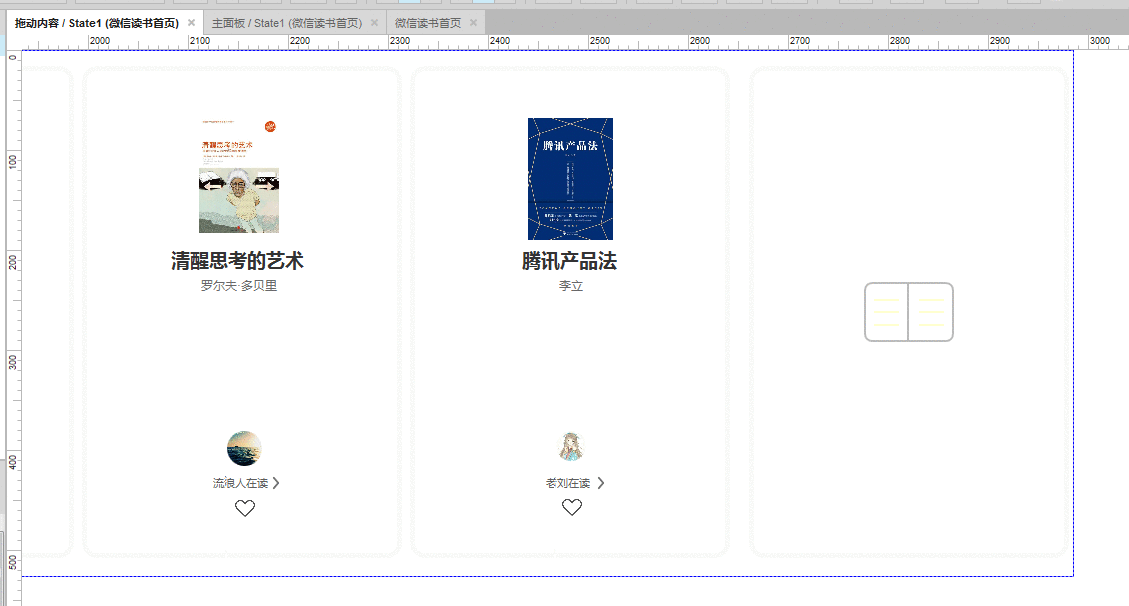This screenshot has width=1129, height=606.
Task: Close the 主面板 / State1 tab
Action: (x=374, y=23)
